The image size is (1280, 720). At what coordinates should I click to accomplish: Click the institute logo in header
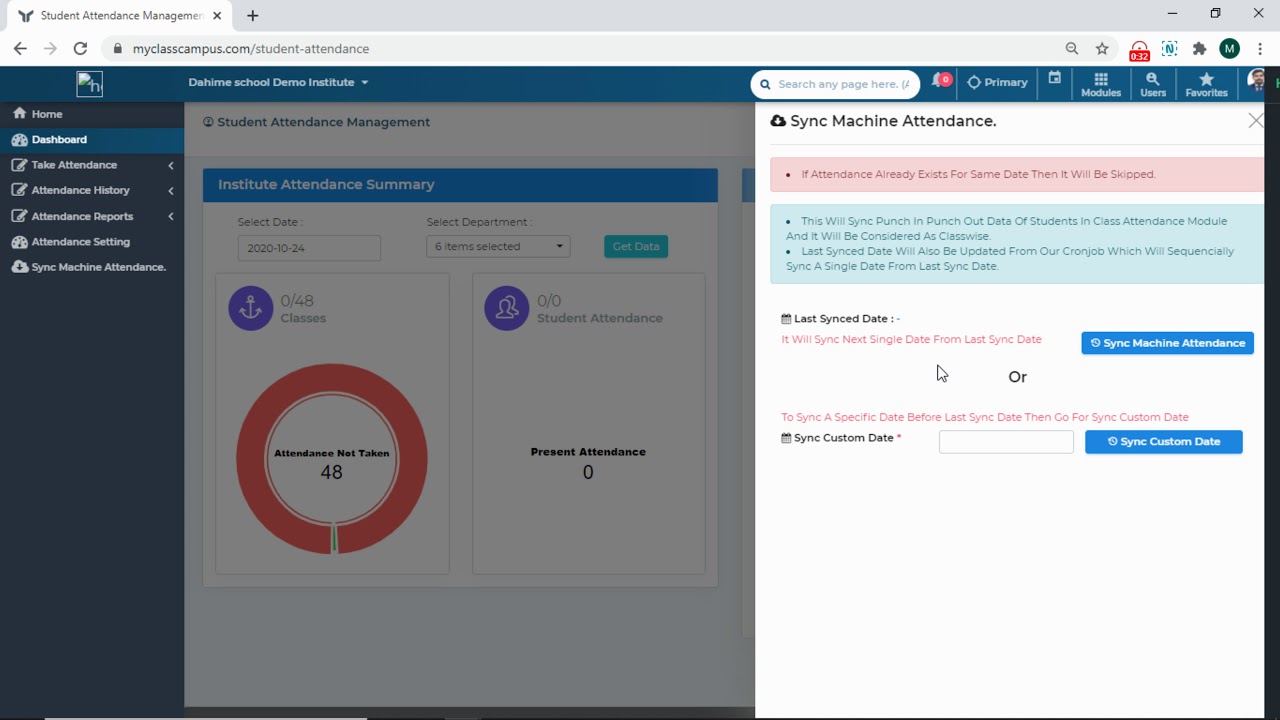90,84
